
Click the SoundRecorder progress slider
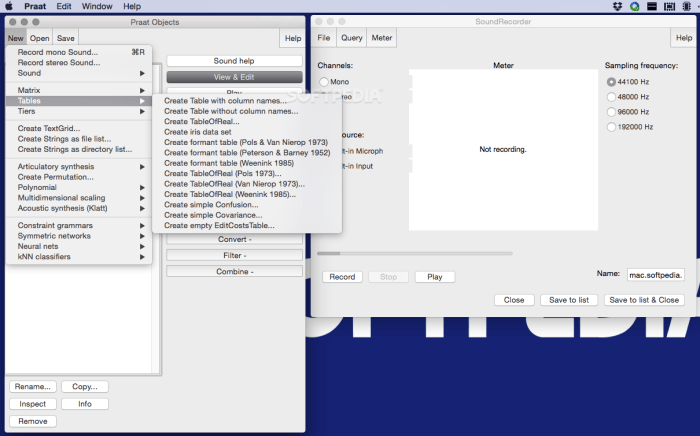click(x=415, y=253)
